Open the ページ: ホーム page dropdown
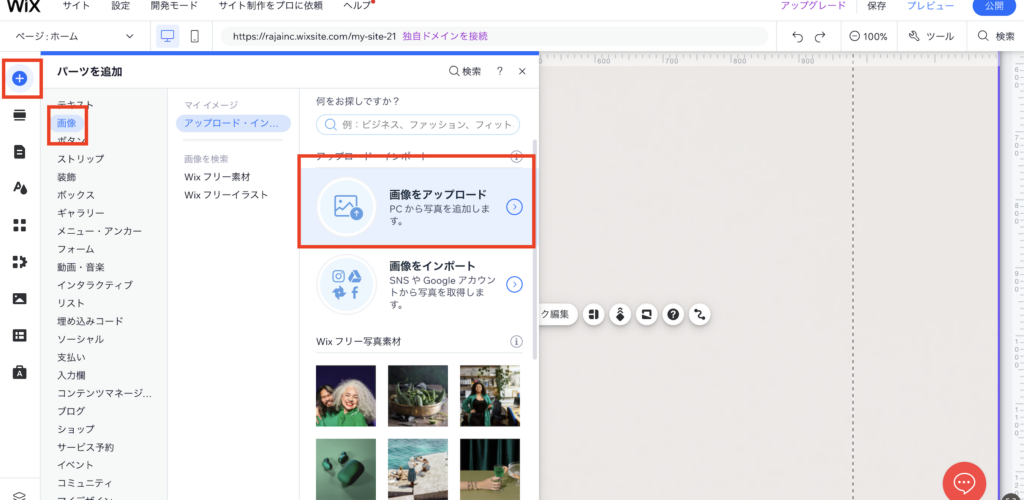This screenshot has width=1024, height=500. pos(74,37)
